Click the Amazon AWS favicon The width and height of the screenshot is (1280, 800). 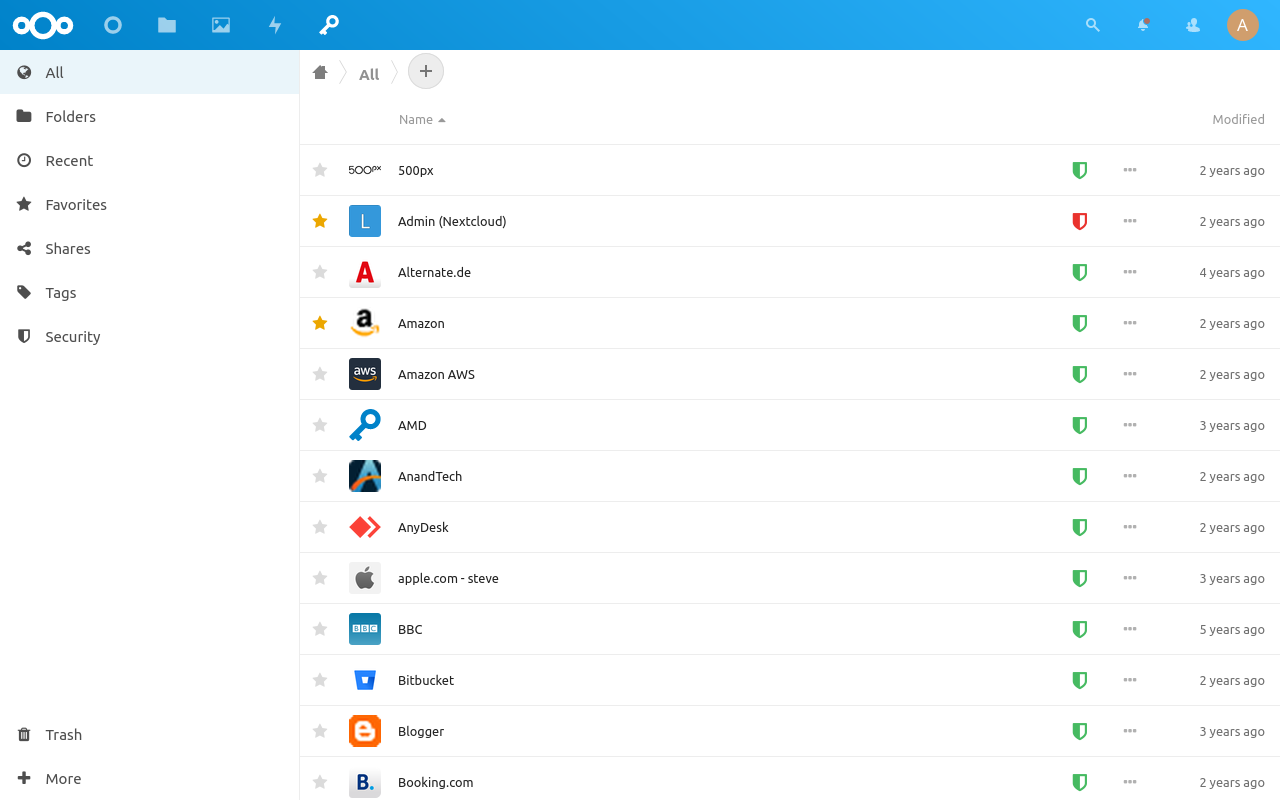coord(365,374)
